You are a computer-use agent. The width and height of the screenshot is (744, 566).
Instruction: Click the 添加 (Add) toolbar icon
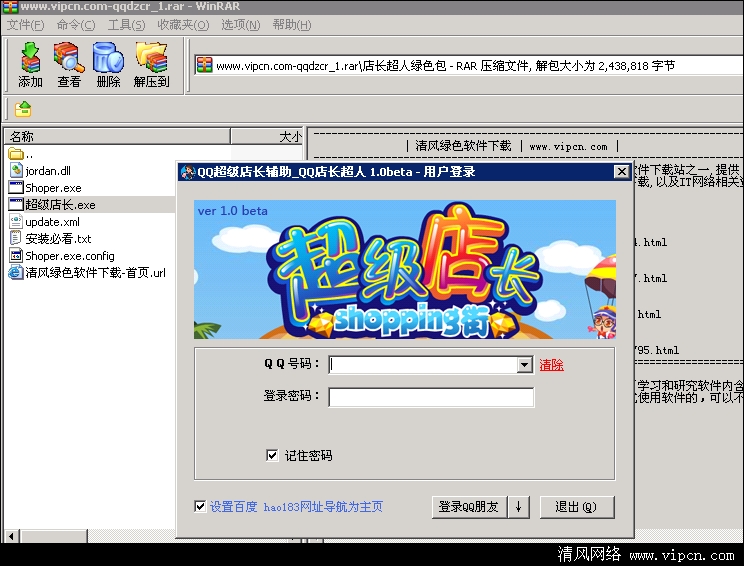coord(30,65)
